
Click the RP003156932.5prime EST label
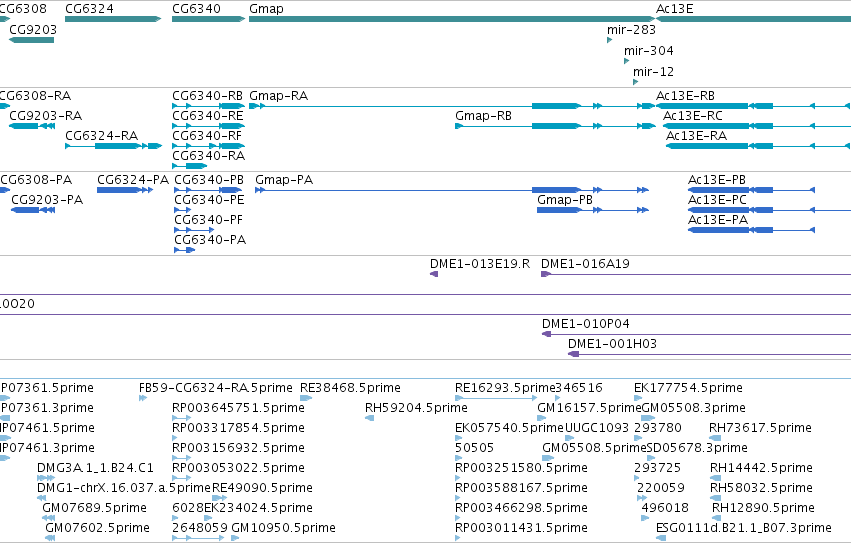(x=238, y=448)
